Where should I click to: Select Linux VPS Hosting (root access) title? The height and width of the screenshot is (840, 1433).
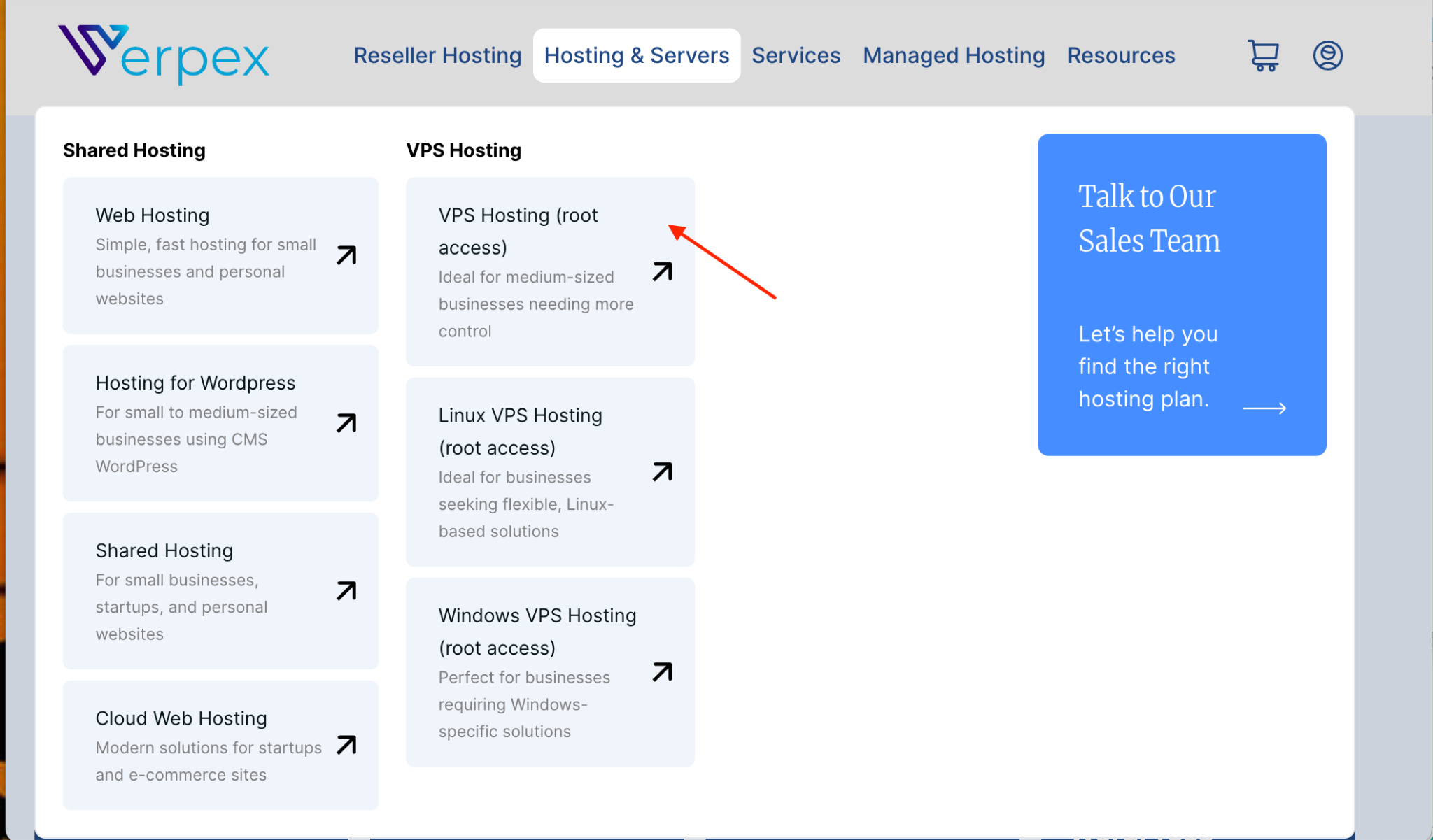pos(521,431)
